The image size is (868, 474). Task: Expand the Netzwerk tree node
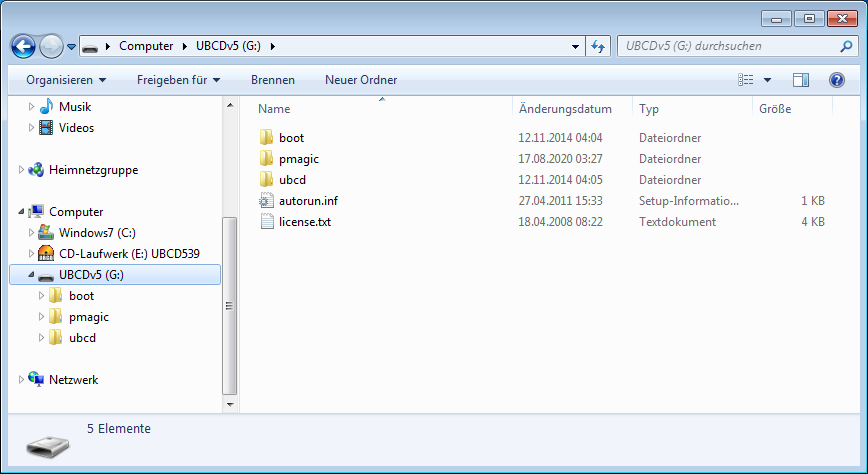[x=22, y=380]
